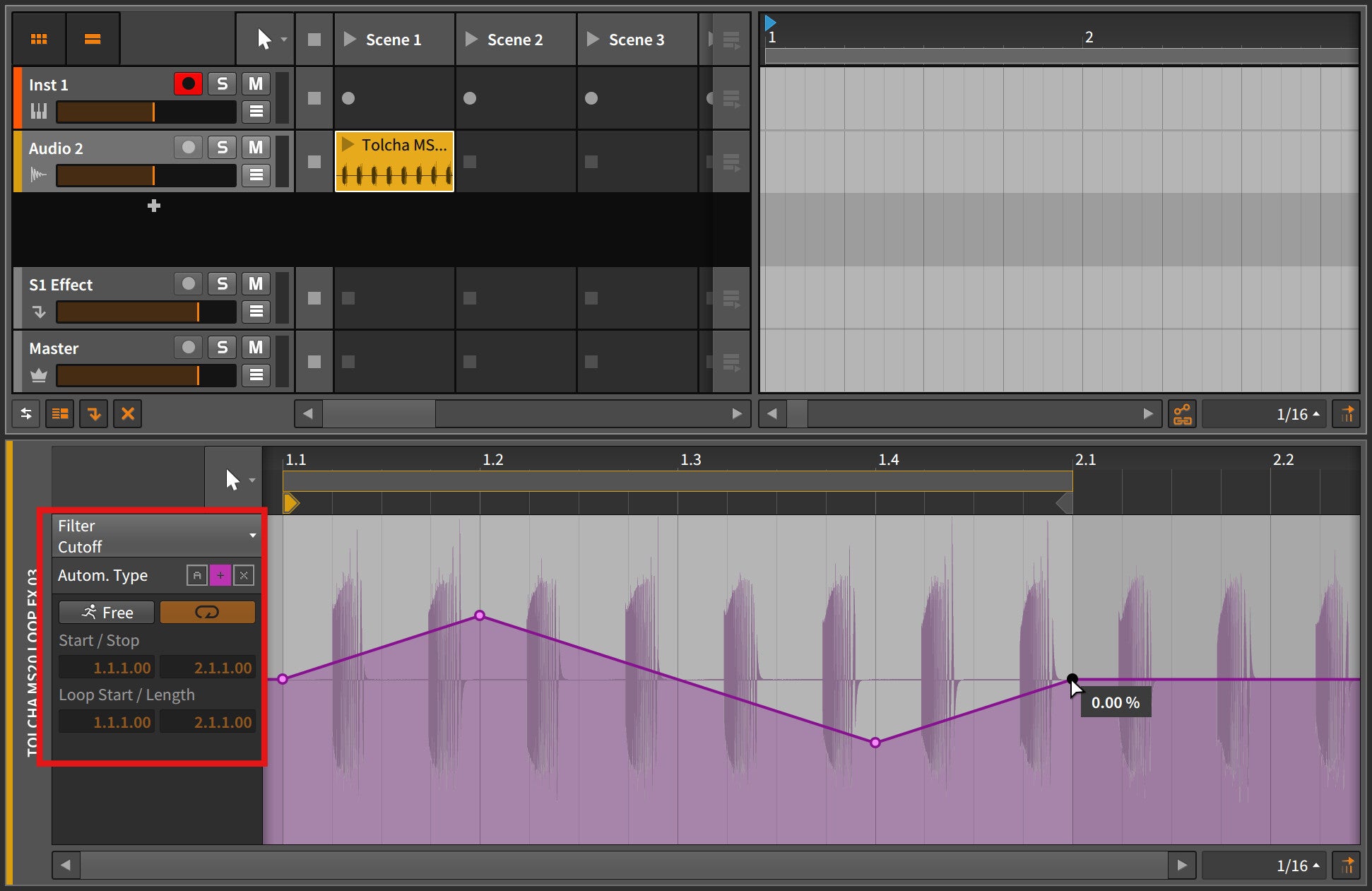The width and height of the screenshot is (1372, 891).
Task: Launch the Tolcha MS clip
Action: [x=348, y=145]
